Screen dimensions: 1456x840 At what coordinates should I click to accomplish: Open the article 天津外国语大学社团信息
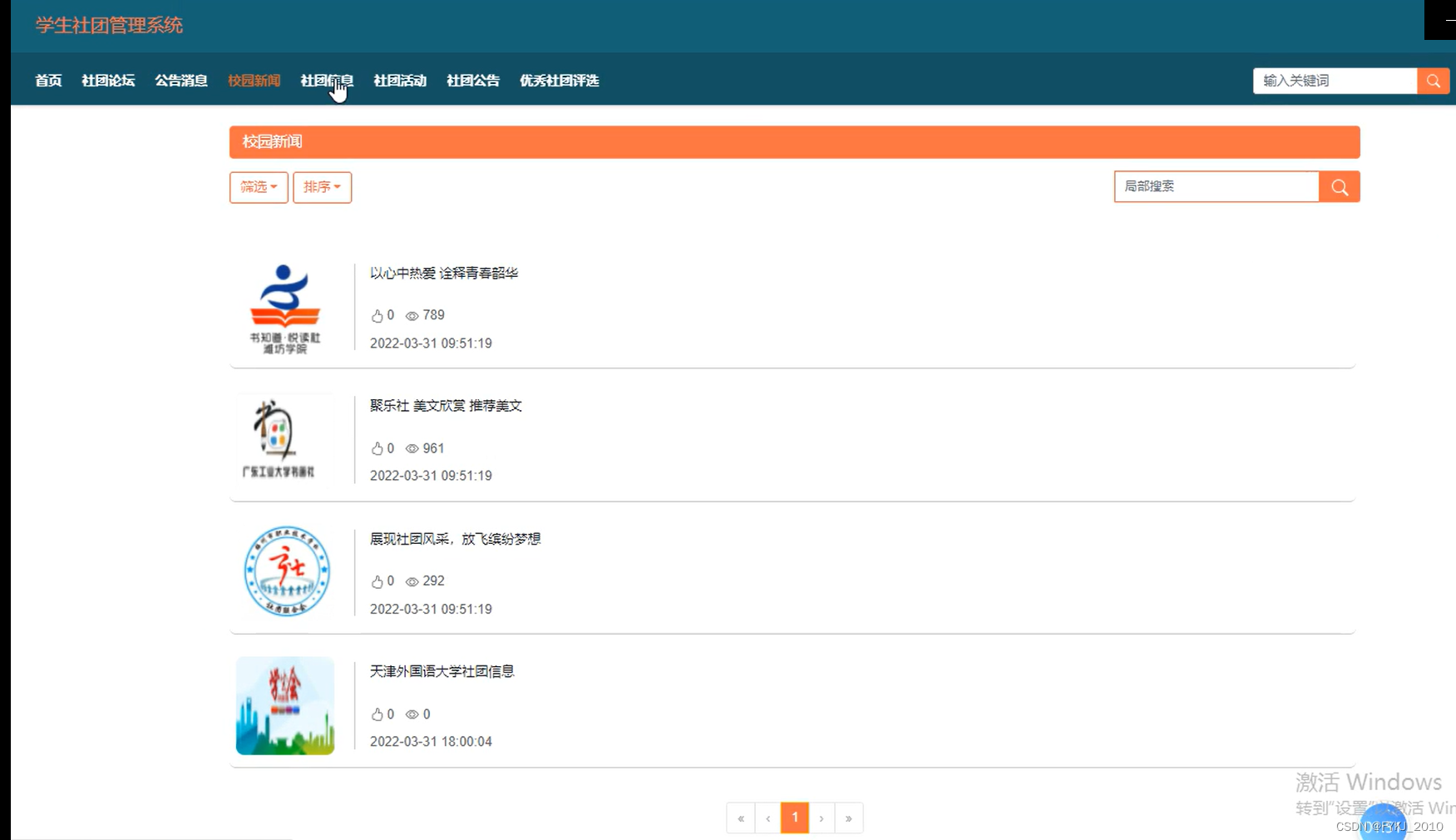443,671
